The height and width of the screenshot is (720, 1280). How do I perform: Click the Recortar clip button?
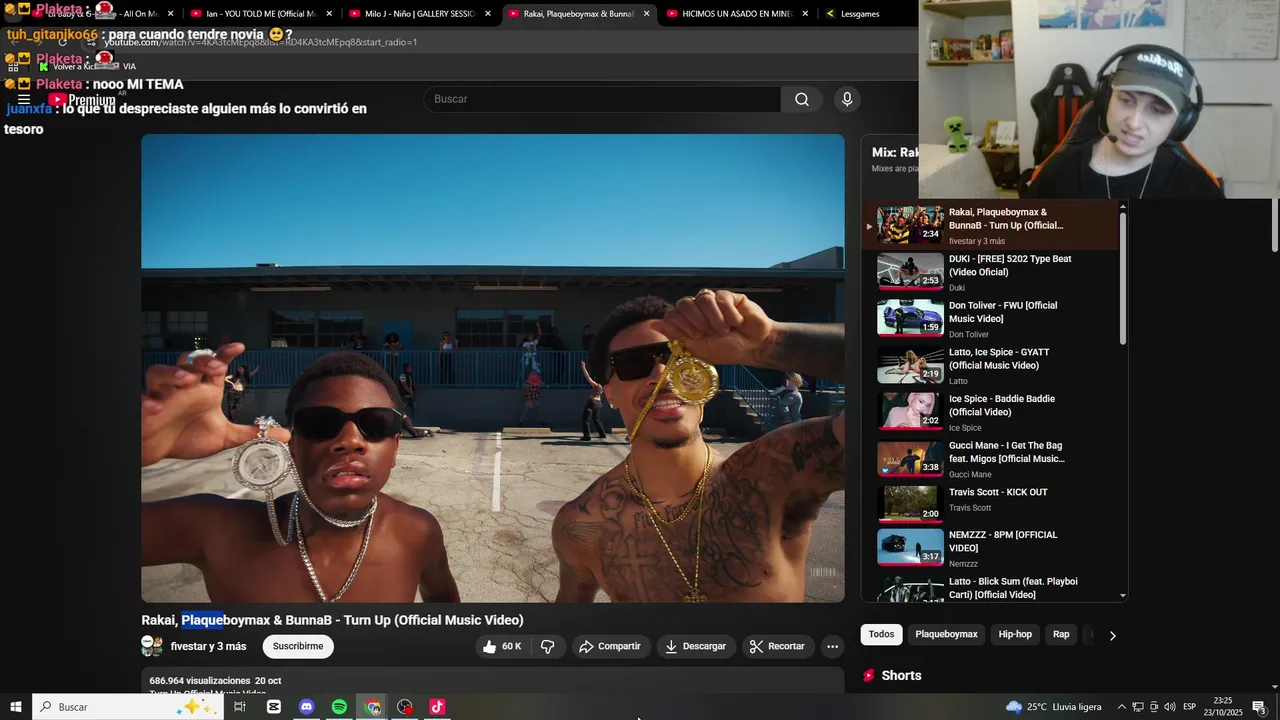pos(777,647)
